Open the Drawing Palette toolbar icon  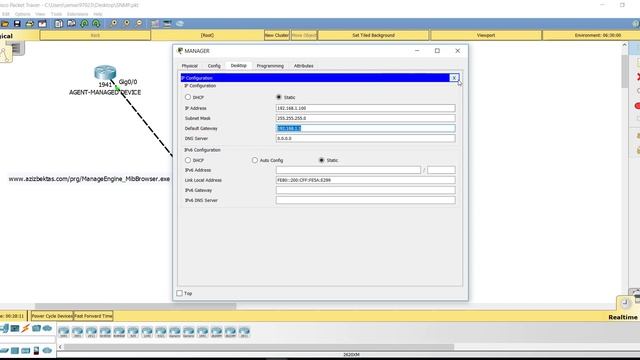[x=155, y=24]
